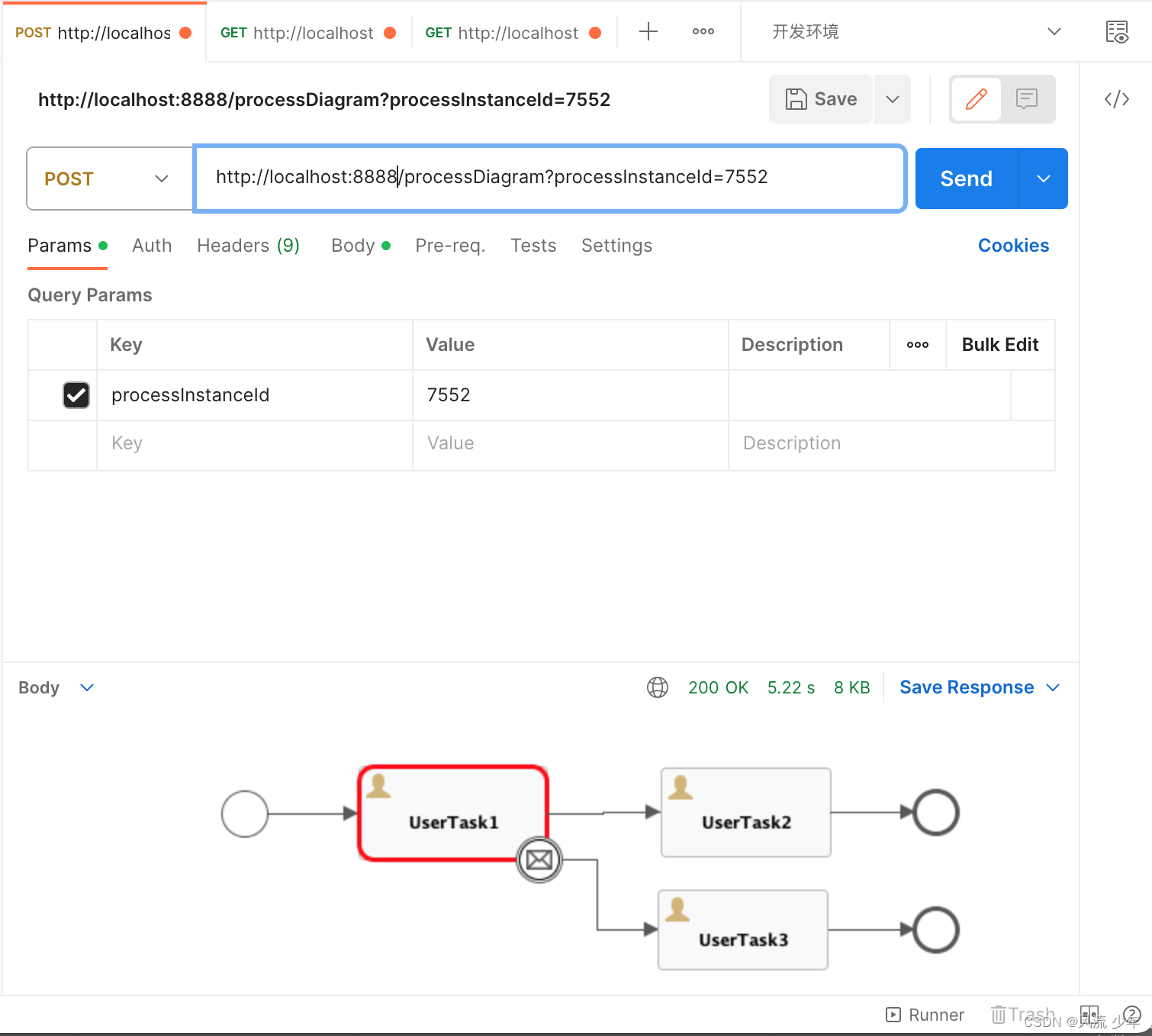Click the pencil edit mode icon
The image size is (1152, 1036).
[x=977, y=99]
